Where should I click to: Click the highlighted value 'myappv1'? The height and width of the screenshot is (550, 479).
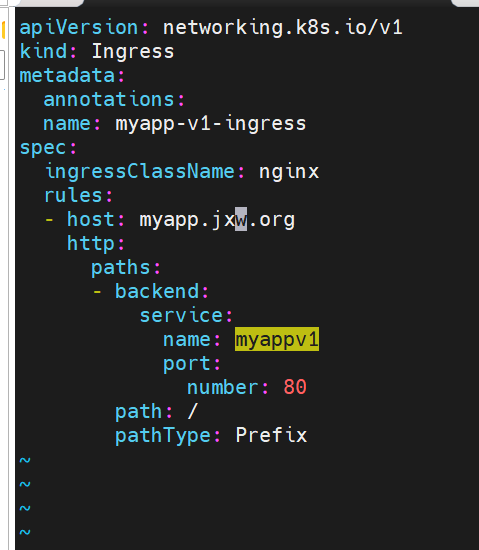point(277,340)
